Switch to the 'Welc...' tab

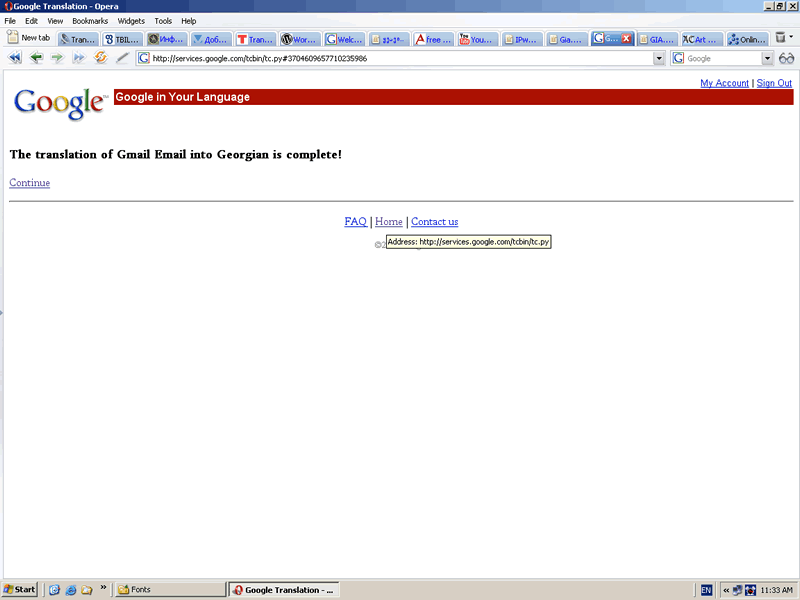[x=344, y=39]
